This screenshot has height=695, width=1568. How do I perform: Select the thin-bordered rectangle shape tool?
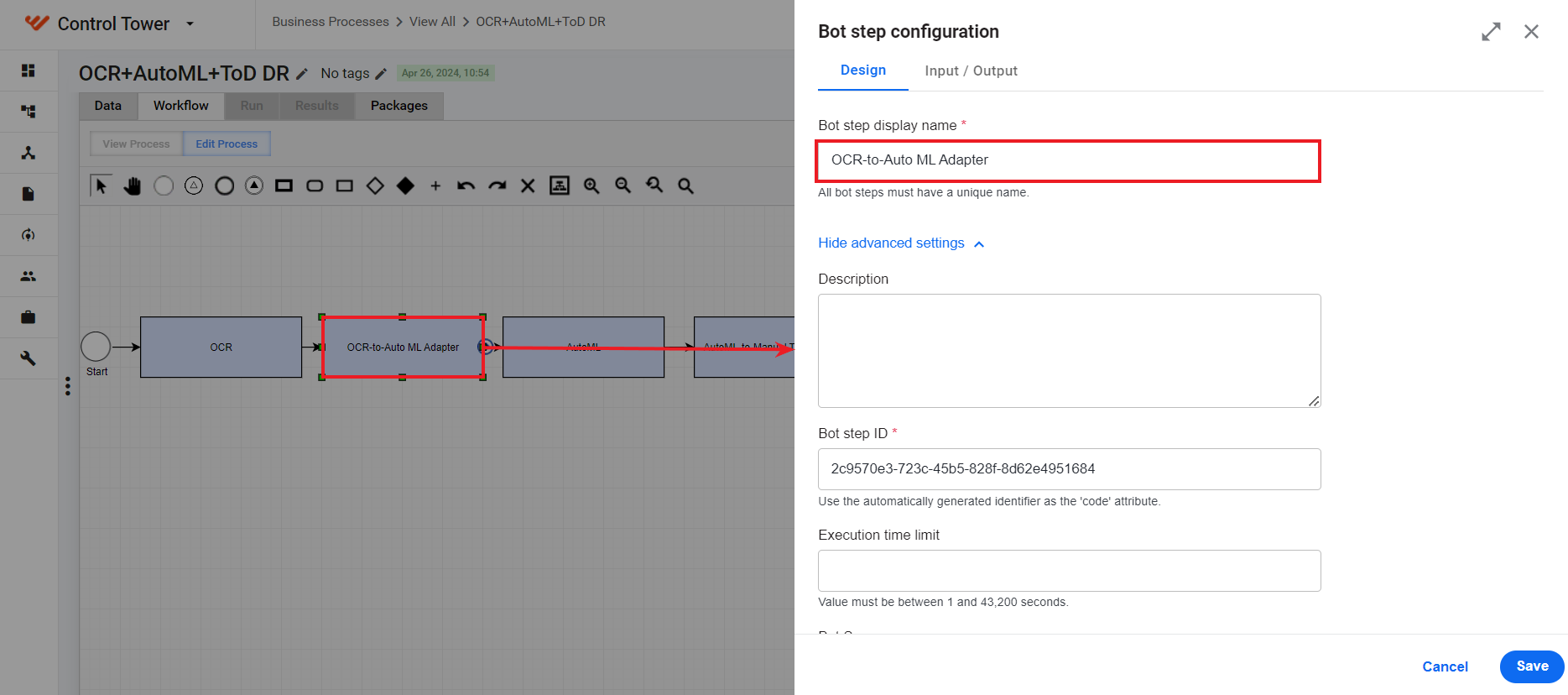(x=345, y=186)
